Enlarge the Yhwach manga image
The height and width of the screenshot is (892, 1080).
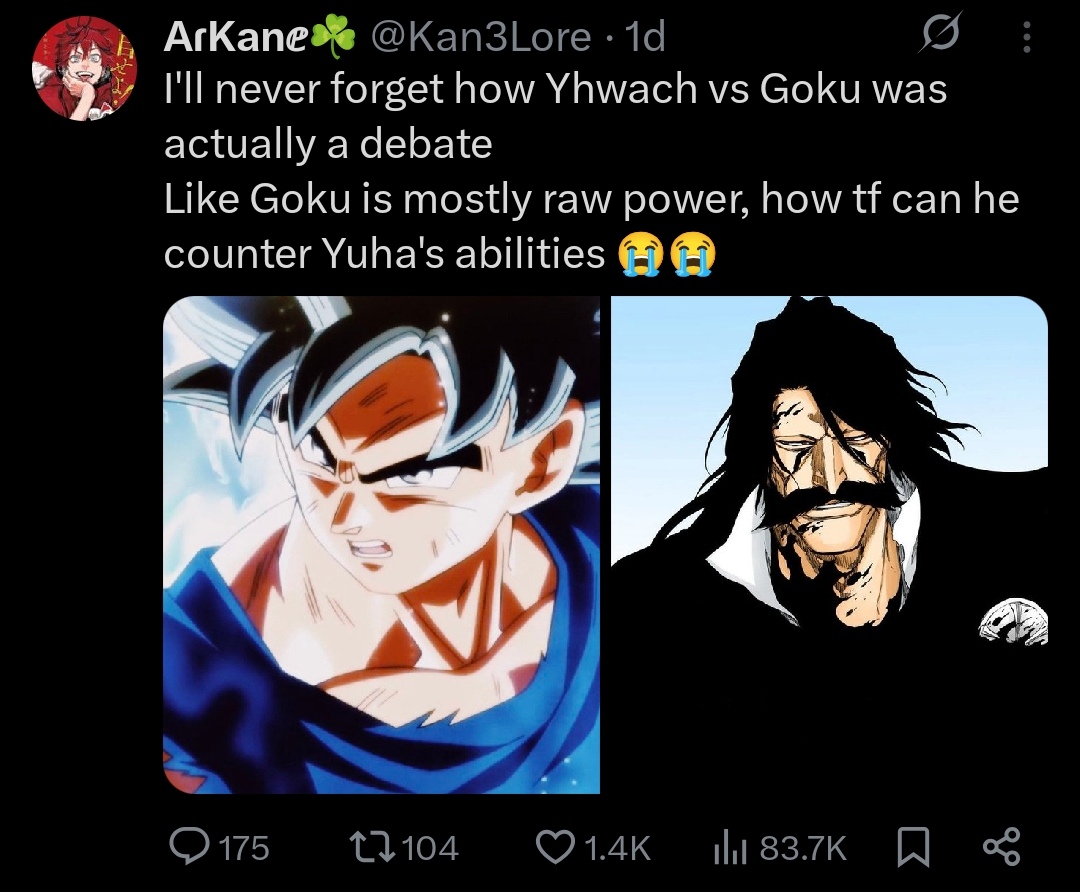[829, 545]
